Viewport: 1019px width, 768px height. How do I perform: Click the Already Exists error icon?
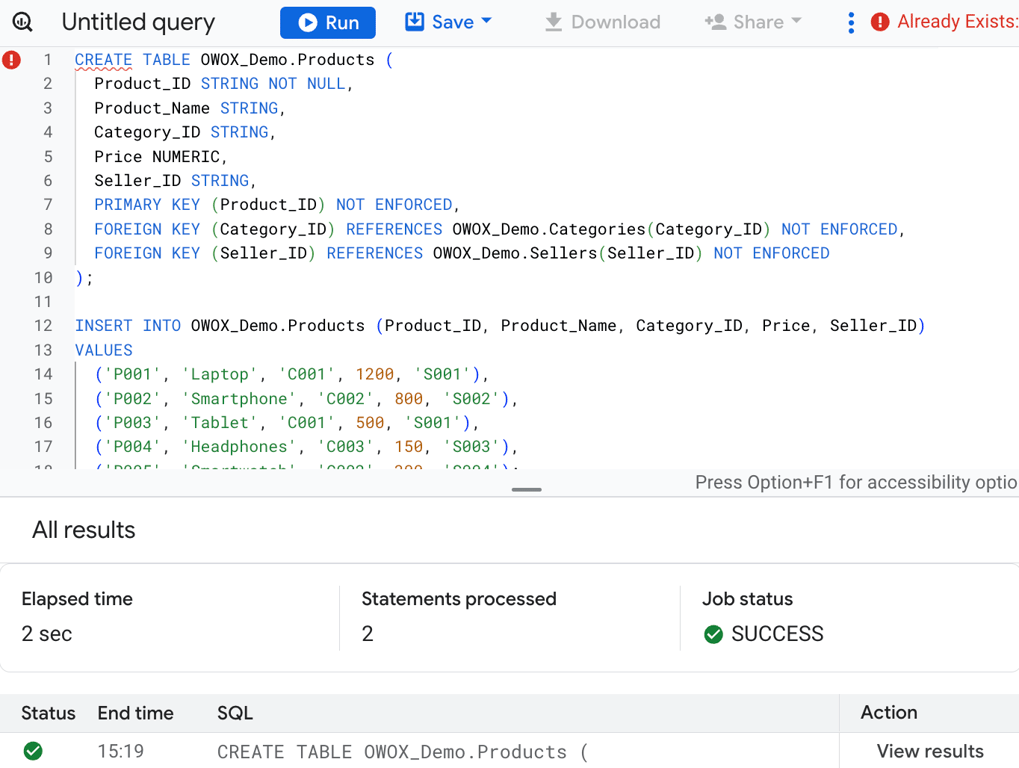coord(880,22)
